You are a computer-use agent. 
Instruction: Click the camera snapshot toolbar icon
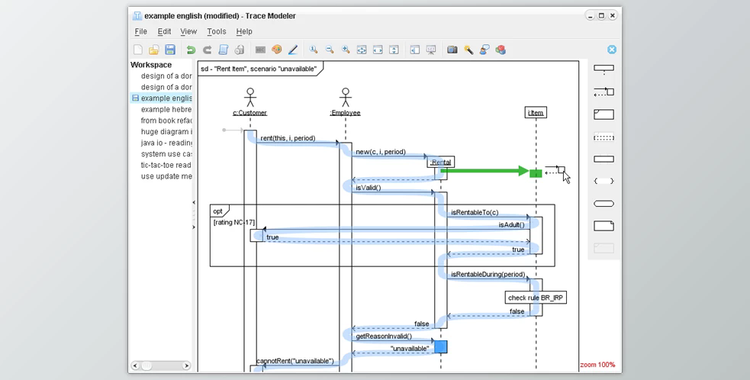point(452,50)
